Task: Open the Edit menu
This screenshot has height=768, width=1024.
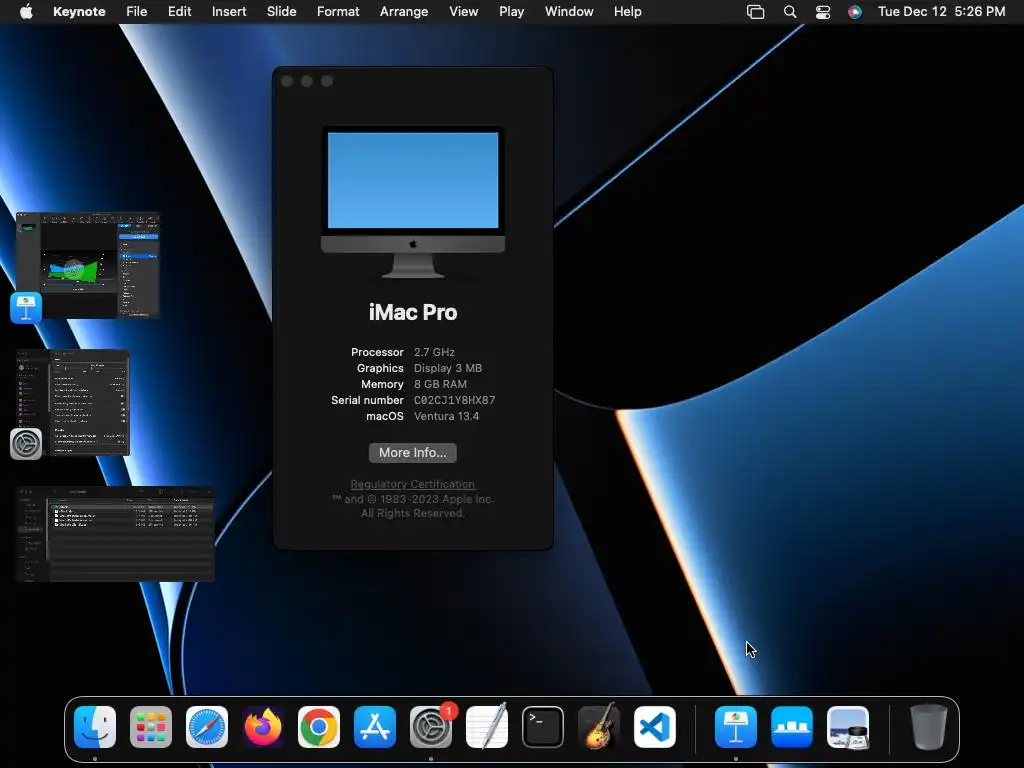Action: pyautogui.click(x=179, y=11)
